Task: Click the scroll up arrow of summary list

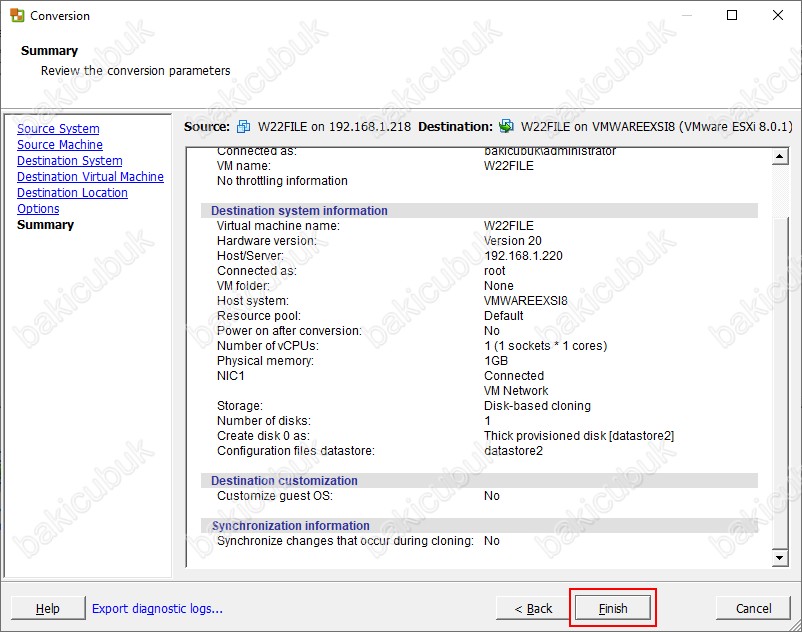Action: click(780, 156)
